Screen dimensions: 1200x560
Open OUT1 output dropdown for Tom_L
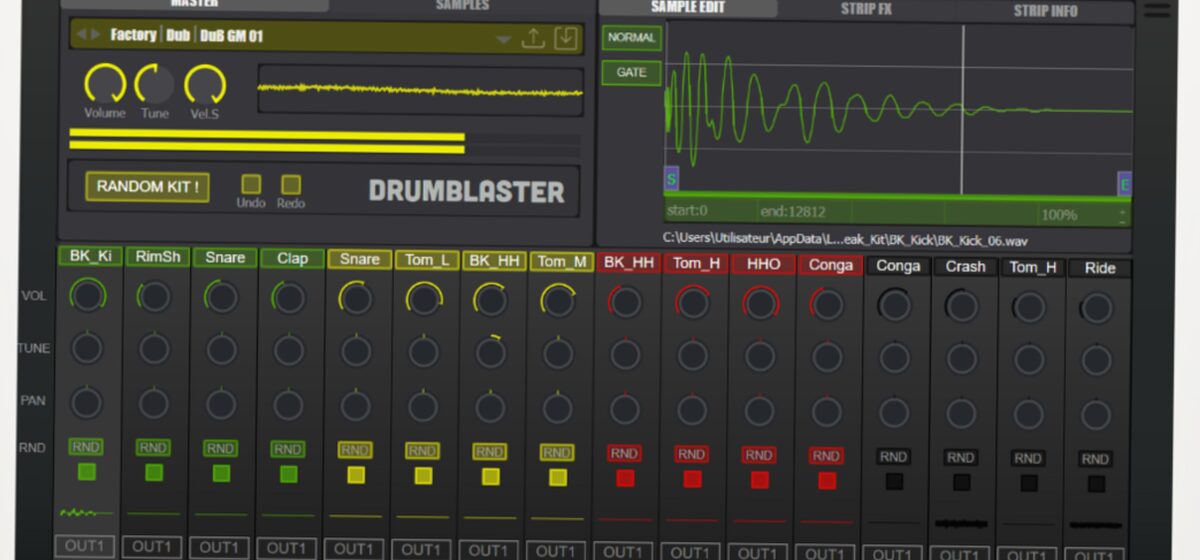tap(421, 549)
